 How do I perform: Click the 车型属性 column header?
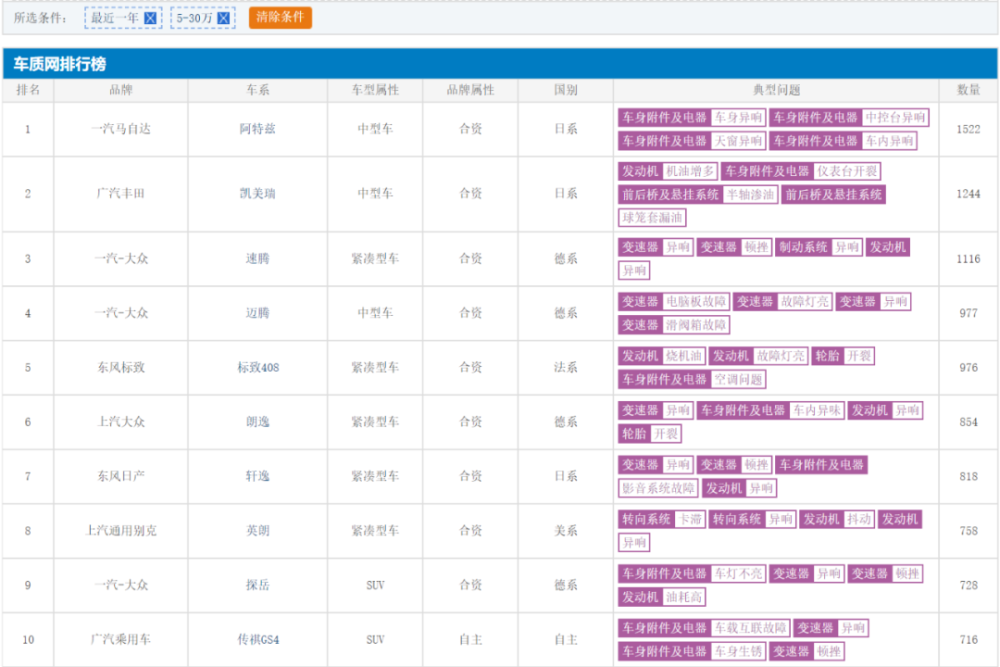(375, 90)
